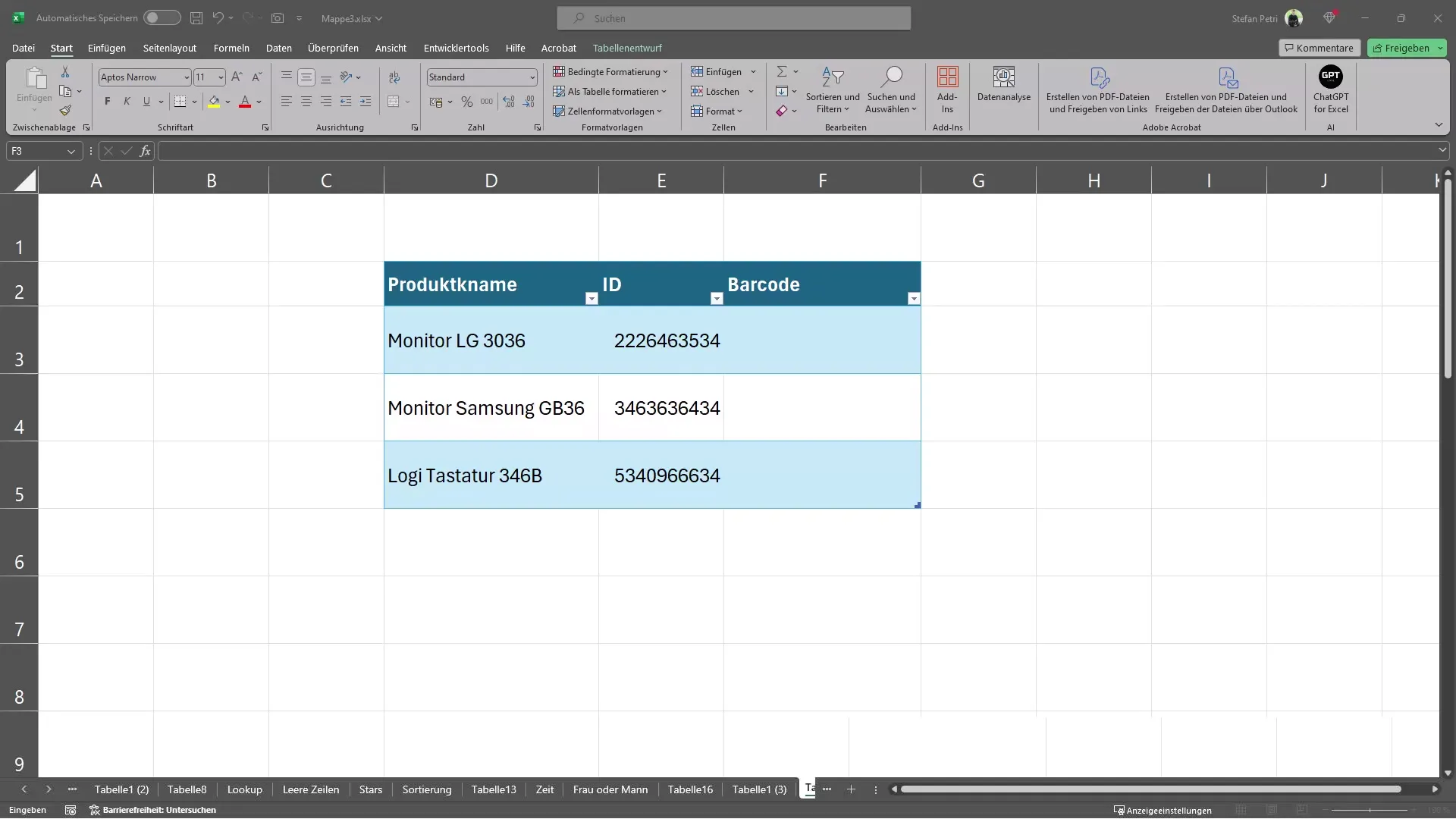Align cell text to the left

point(287,102)
